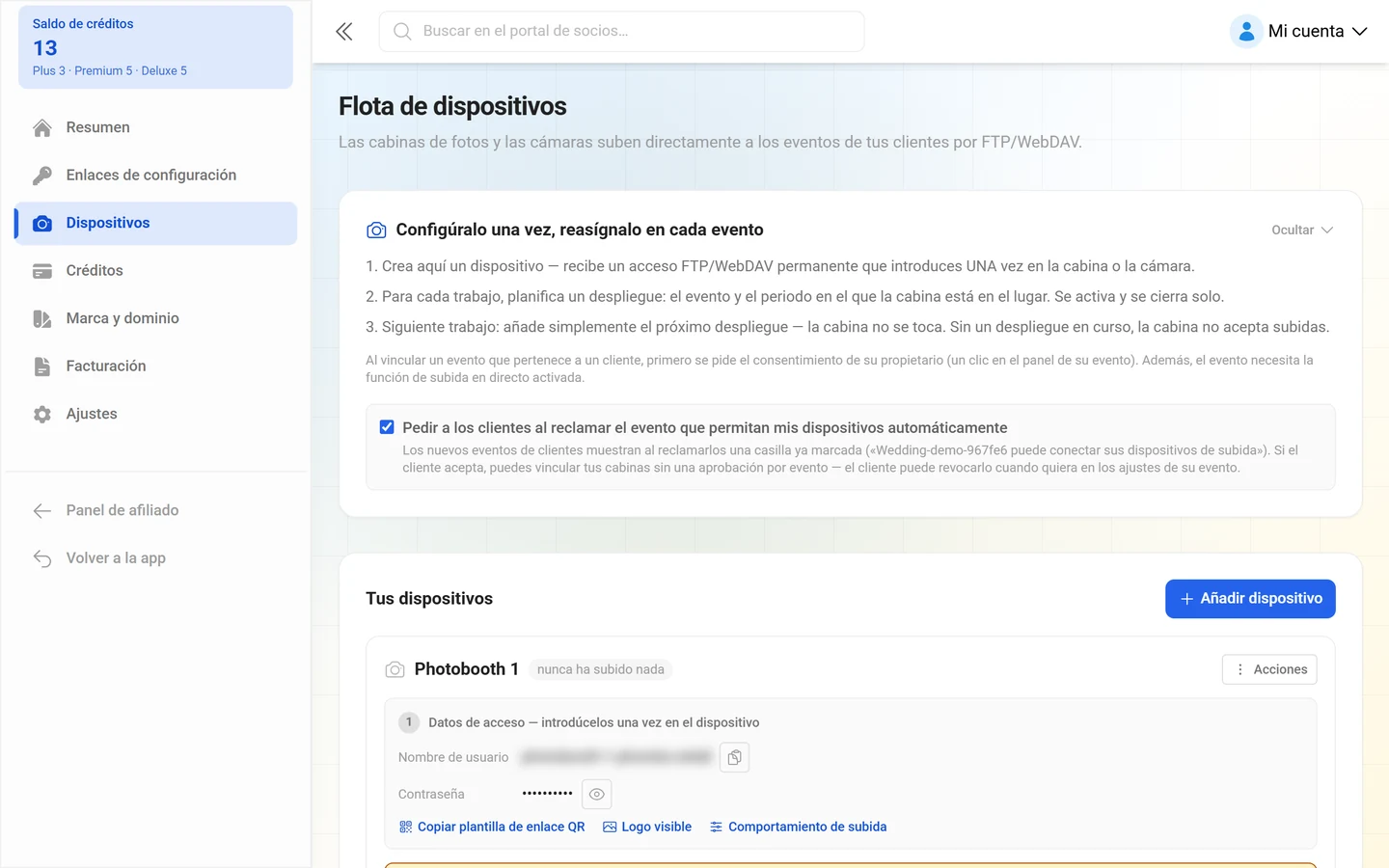Click the blurred Nombre de usuario value
The height and width of the screenshot is (868, 1389).
tap(616, 758)
